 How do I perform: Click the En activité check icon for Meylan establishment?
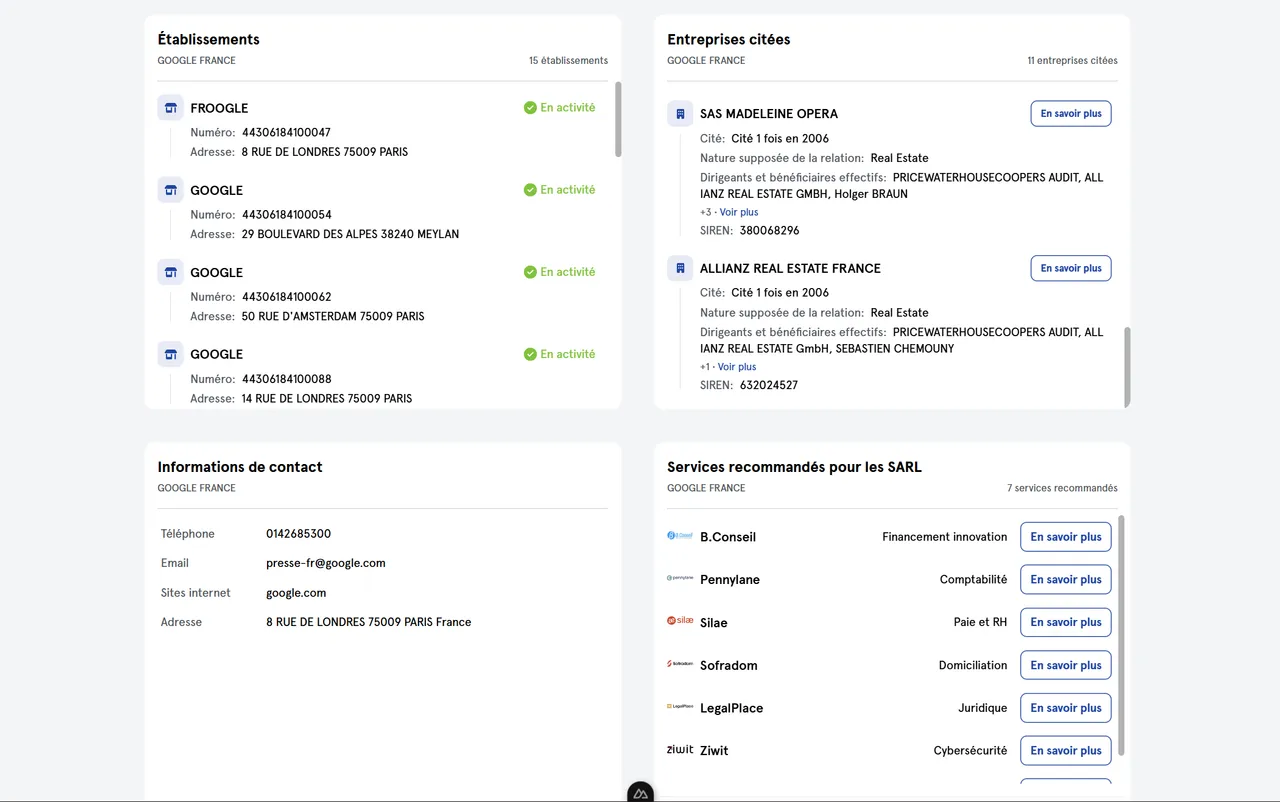530,190
